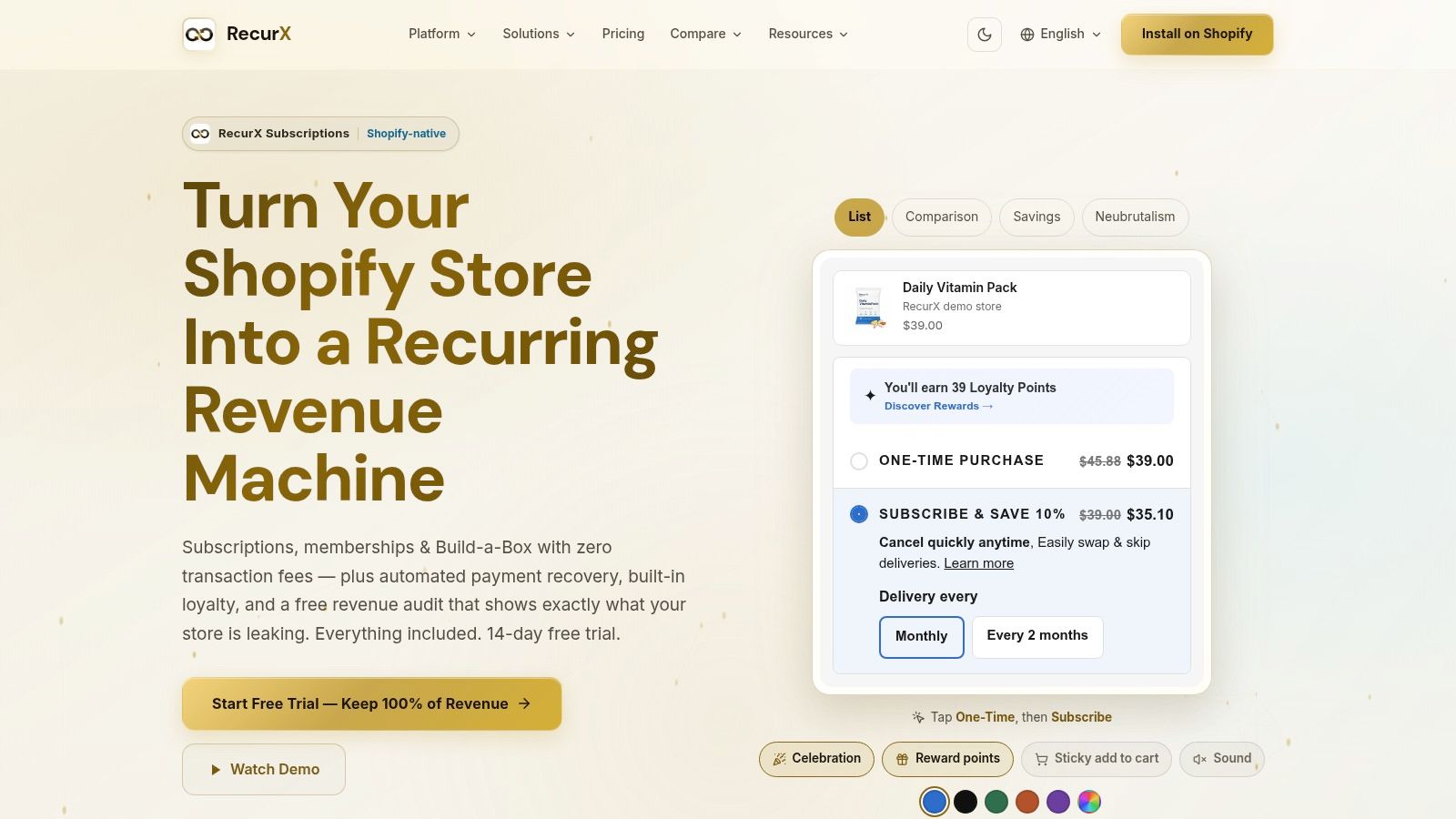Select the purple color swatch
The height and width of the screenshot is (819, 1456).
[1058, 802]
